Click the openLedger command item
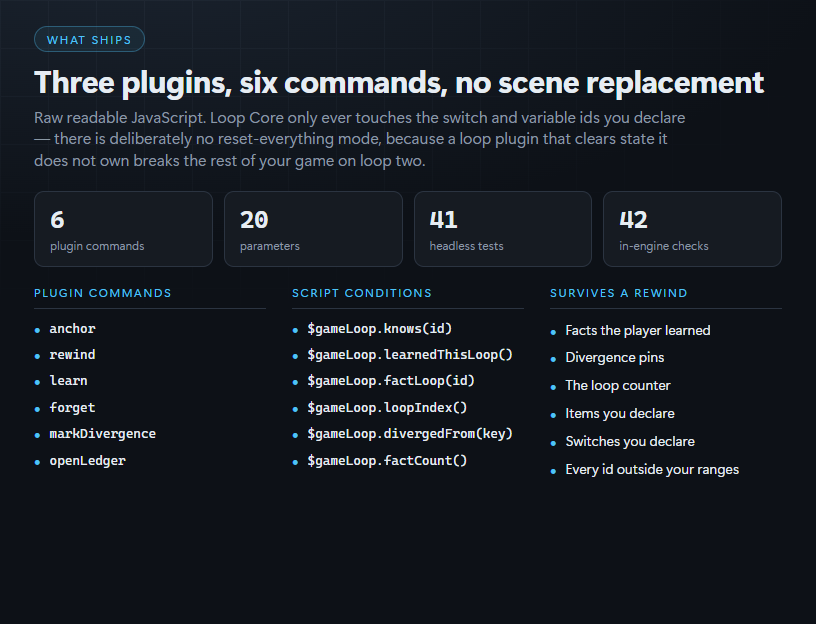This screenshot has height=624, width=816. click(x=87, y=461)
